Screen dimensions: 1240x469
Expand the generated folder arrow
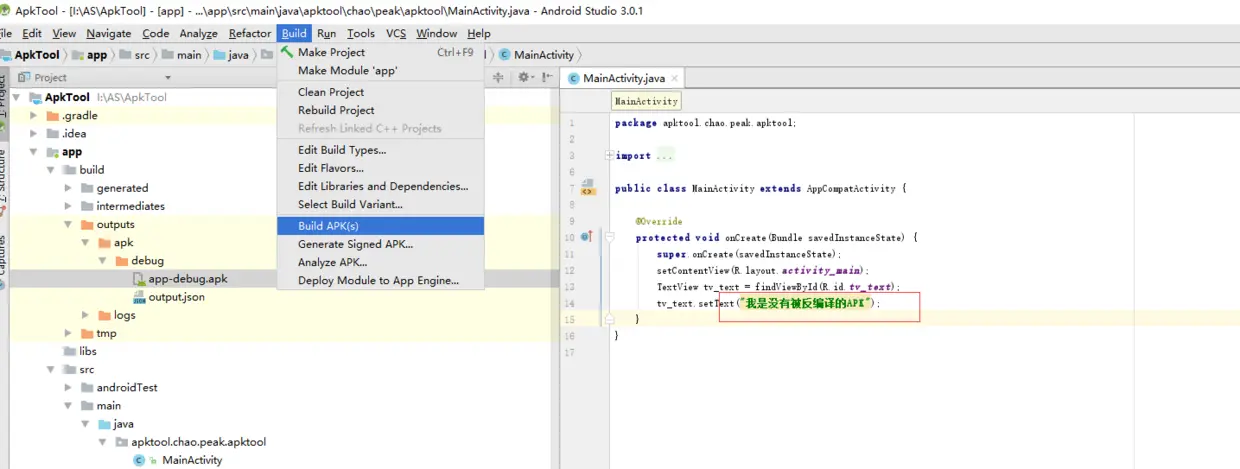click(68, 188)
